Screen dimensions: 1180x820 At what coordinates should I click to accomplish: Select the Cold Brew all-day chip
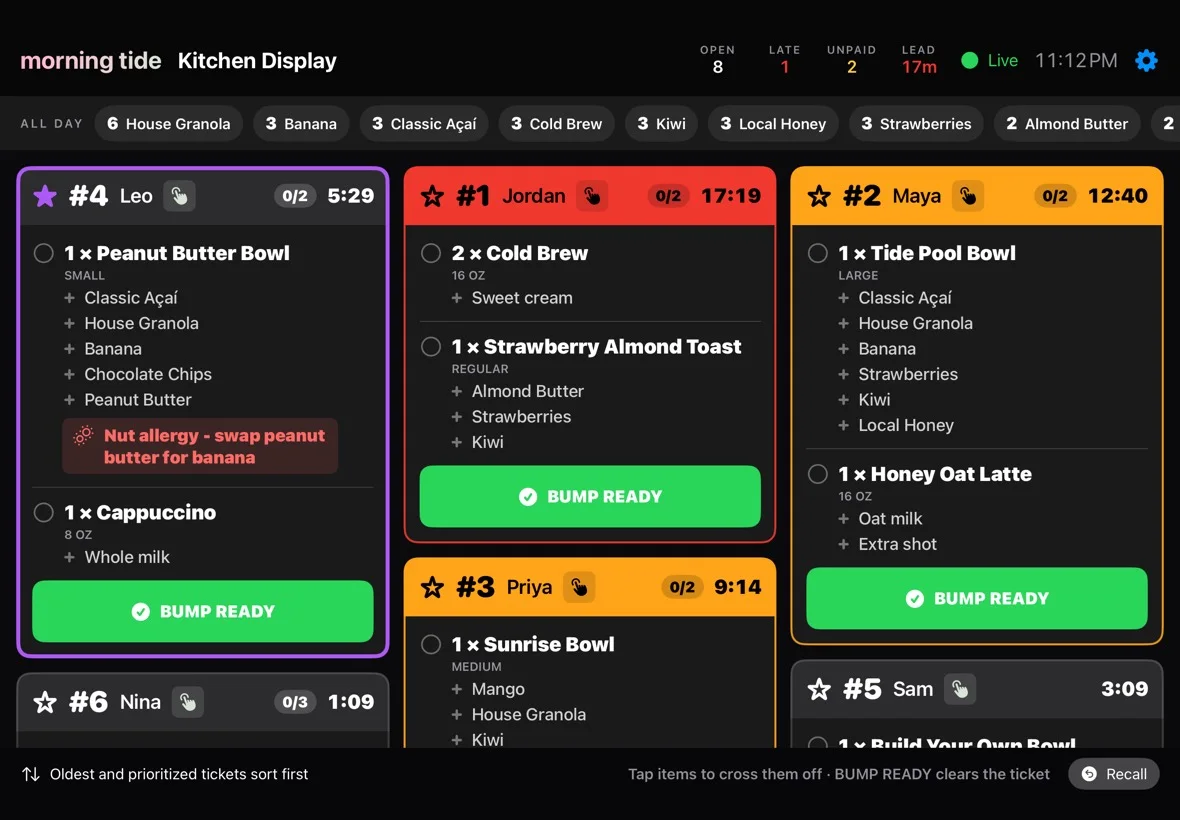point(557,123)
